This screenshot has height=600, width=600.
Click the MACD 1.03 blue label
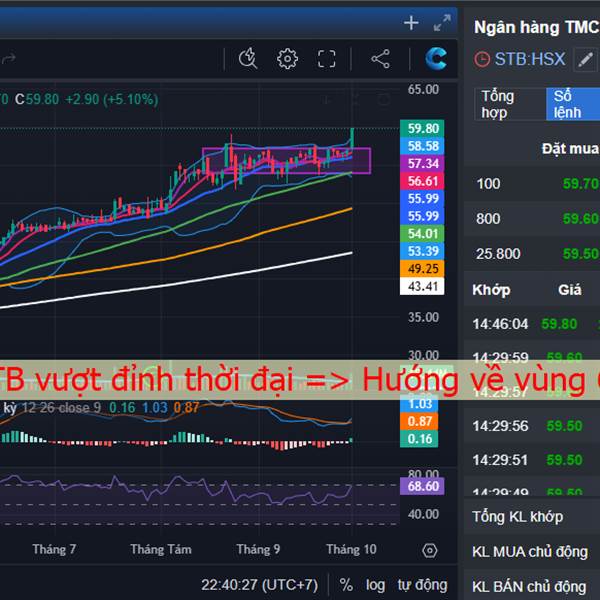[x=419, y=405]
